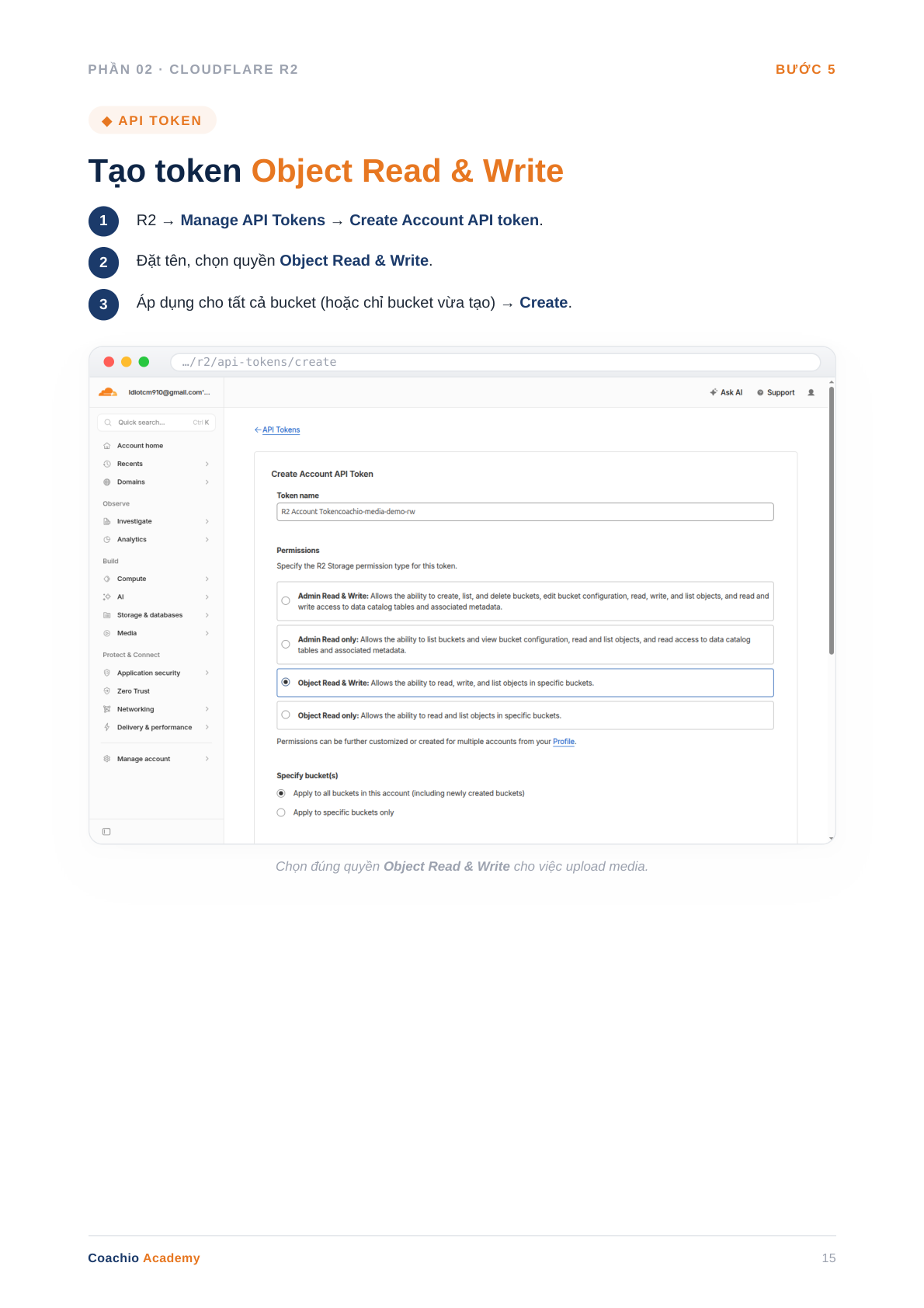Click the Token name input field

525,512
